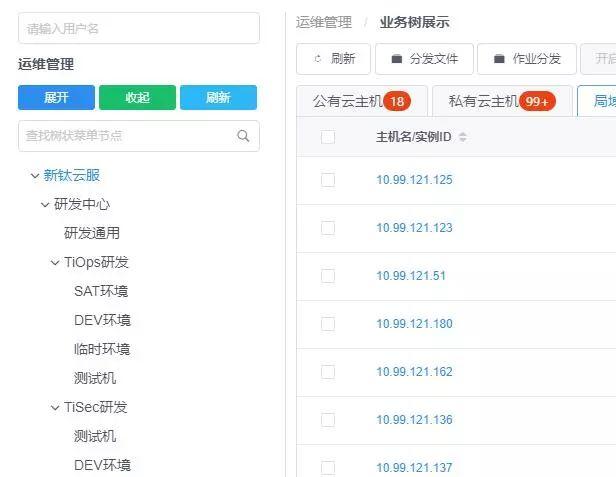Click the briefcase icon on 作业分发
This screenshot has height=477, width=616.
tap(499, 59)
